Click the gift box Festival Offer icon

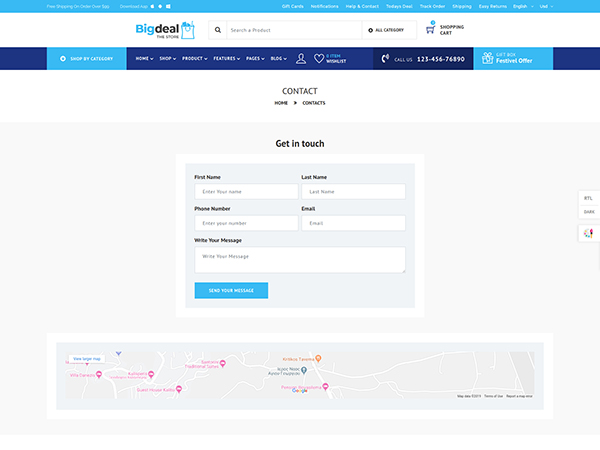pos(489,59)
